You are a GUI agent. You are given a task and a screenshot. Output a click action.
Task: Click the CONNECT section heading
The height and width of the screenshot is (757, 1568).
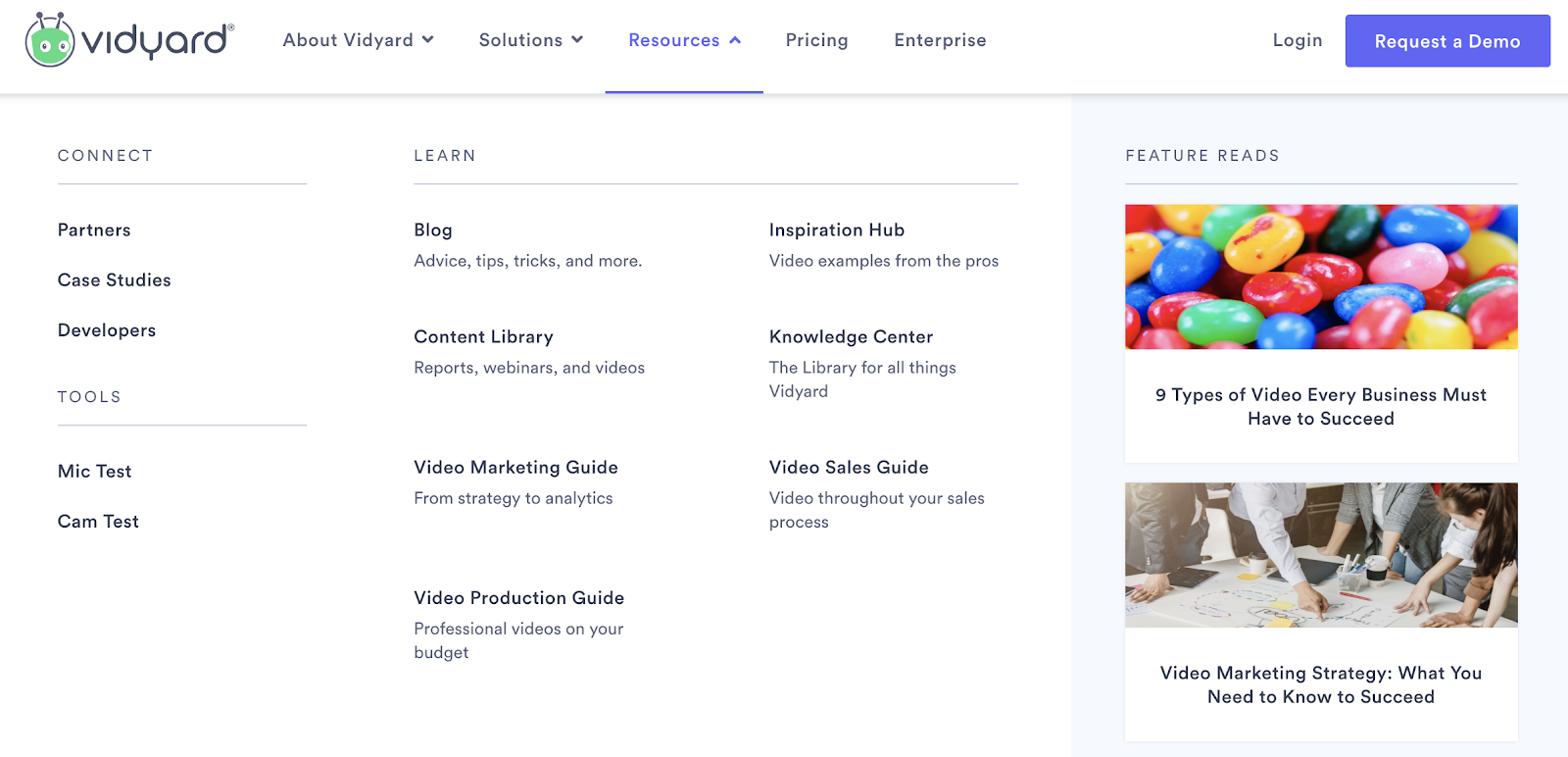click(x=105, y=156)
